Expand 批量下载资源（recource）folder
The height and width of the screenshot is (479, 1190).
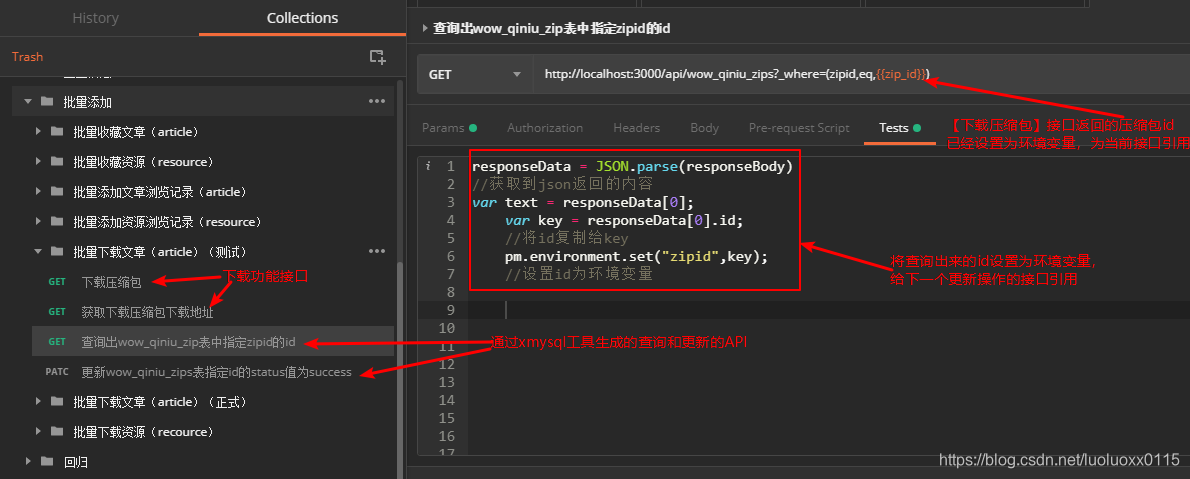coord(39,432)
